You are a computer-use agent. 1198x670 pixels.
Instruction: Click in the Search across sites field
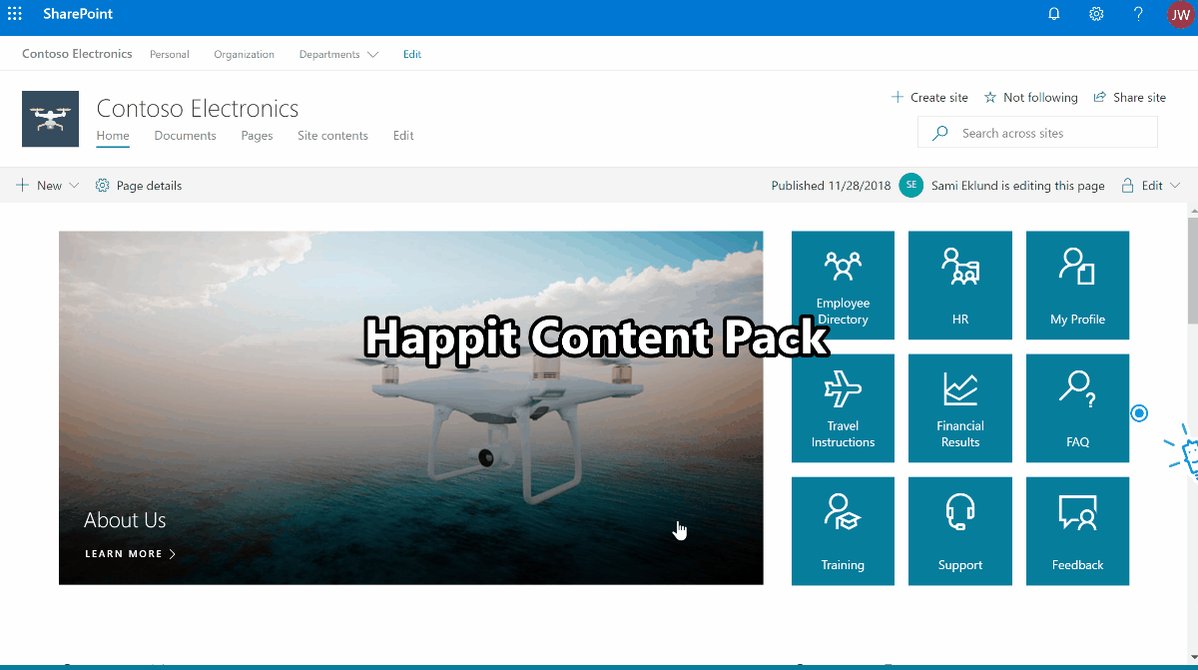pos(1038,133)
